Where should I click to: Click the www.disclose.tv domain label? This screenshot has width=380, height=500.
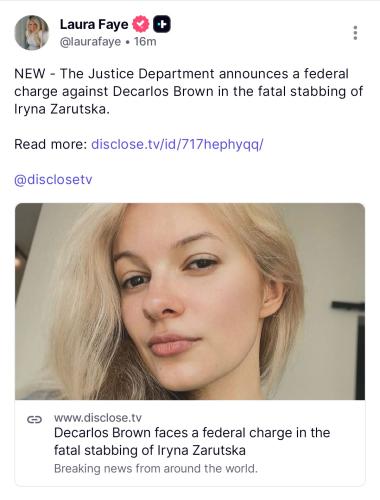(98, 418)
